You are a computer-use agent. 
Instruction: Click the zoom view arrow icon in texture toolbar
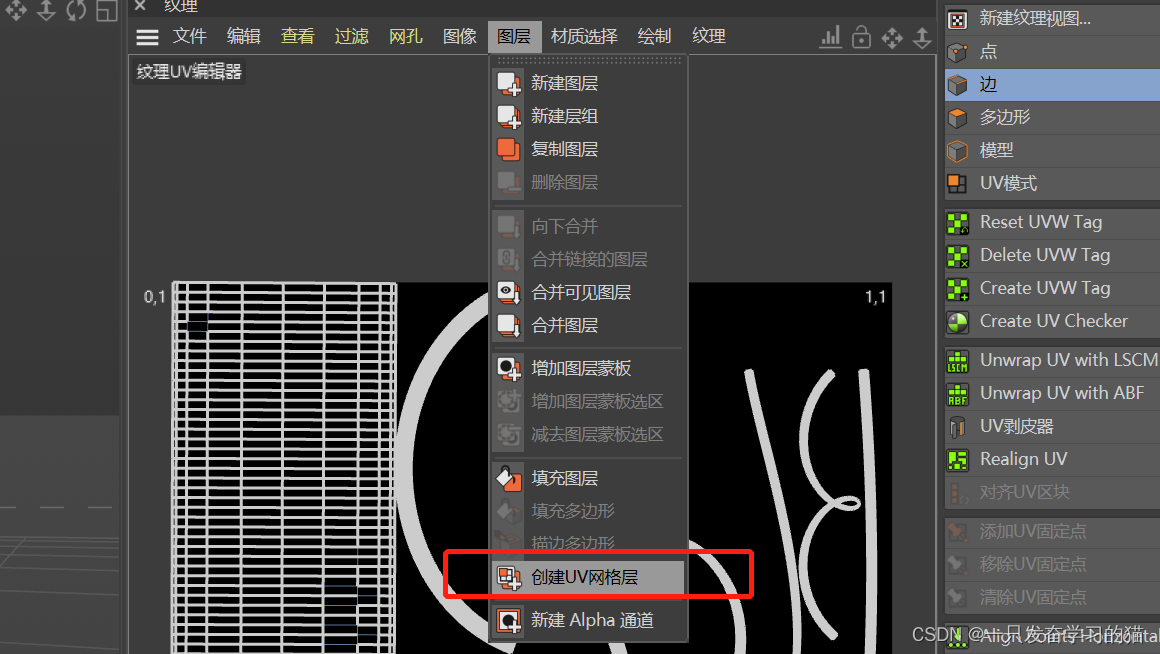(922, 38)
